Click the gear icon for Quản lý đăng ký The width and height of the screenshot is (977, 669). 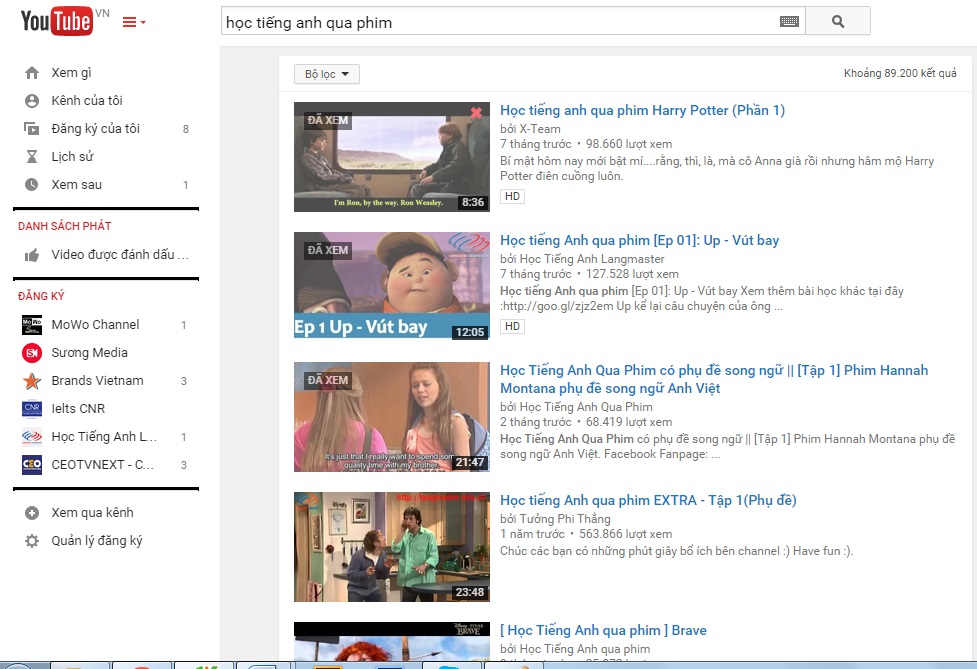32,541
